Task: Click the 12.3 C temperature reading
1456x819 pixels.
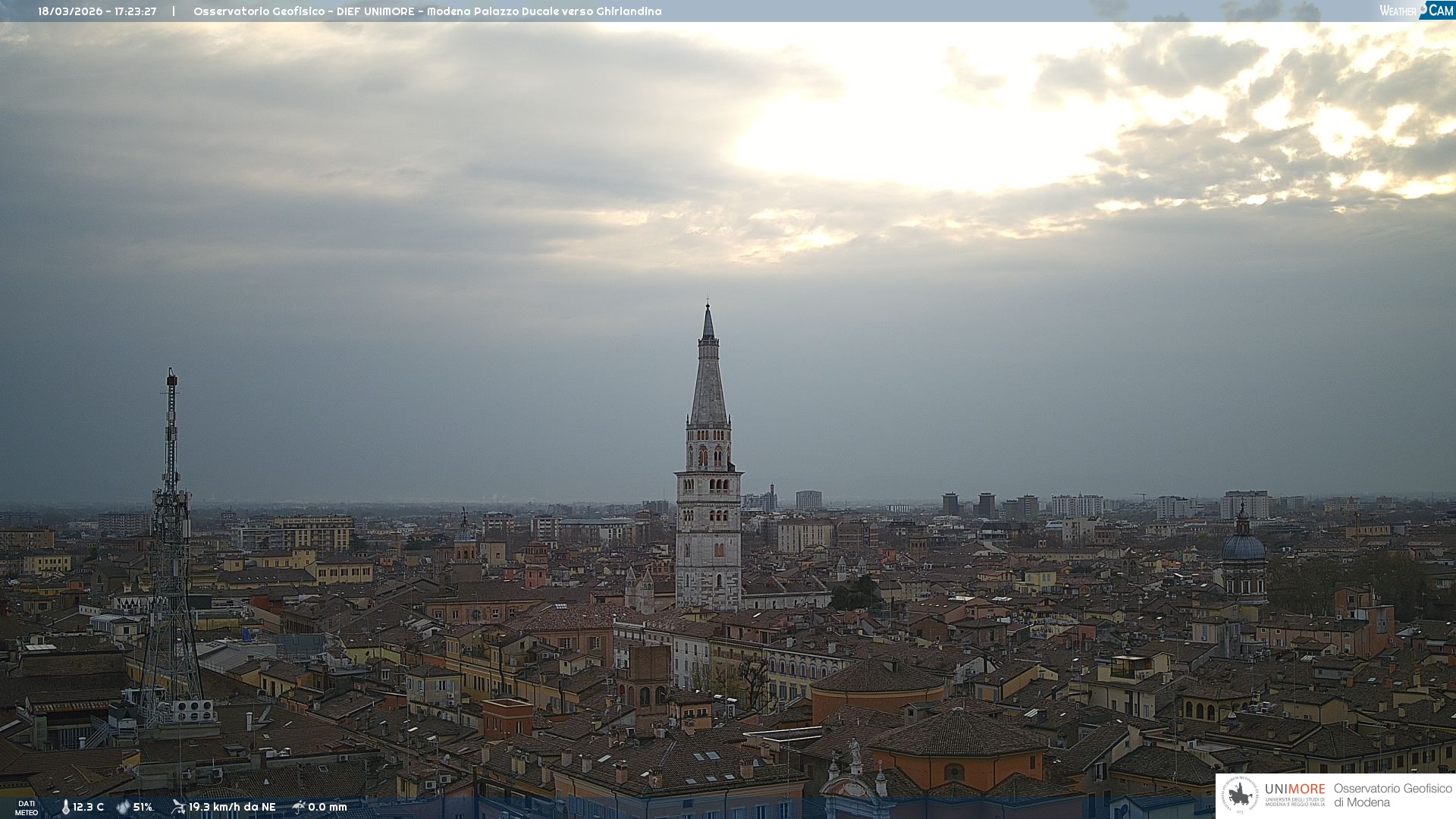Action: click(x=89, y=807)
